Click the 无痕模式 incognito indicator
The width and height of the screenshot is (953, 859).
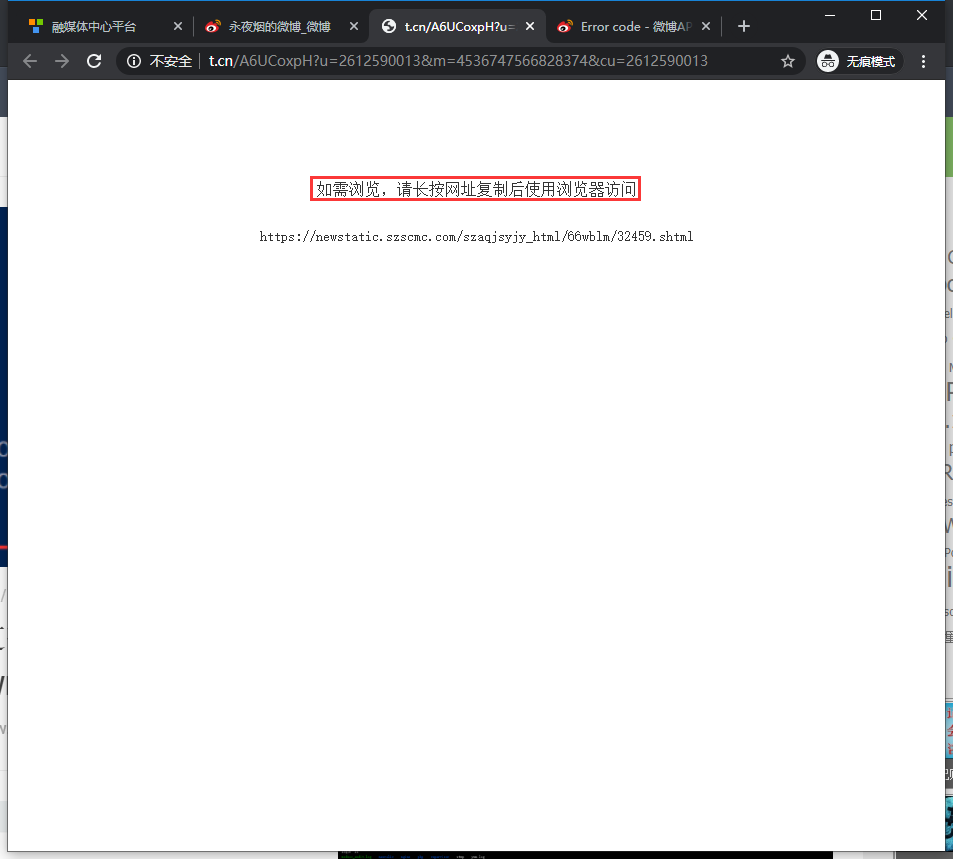(858, 61)
